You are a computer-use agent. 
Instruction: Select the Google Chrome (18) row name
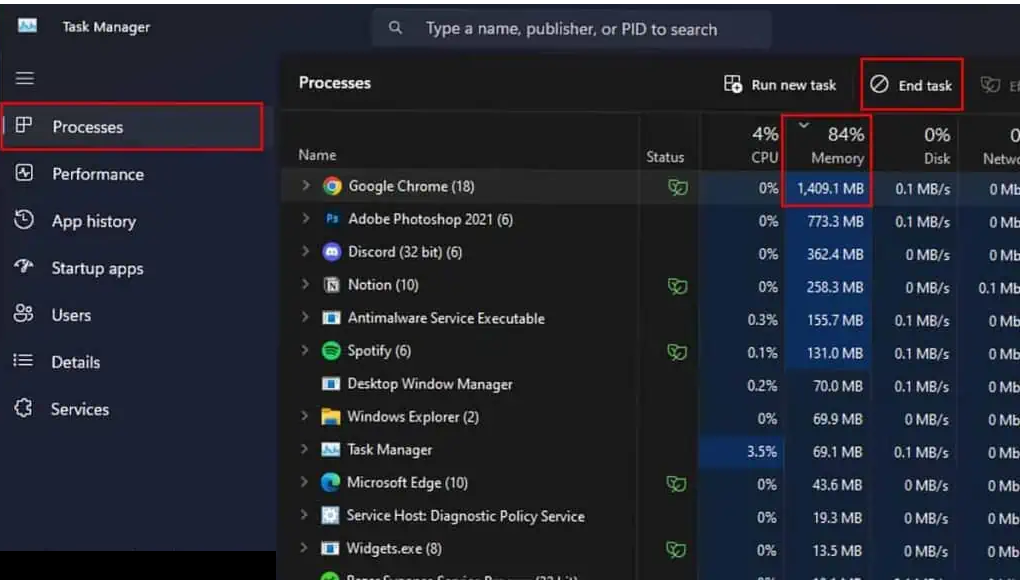pyautogui.click(x=411, y=187)
